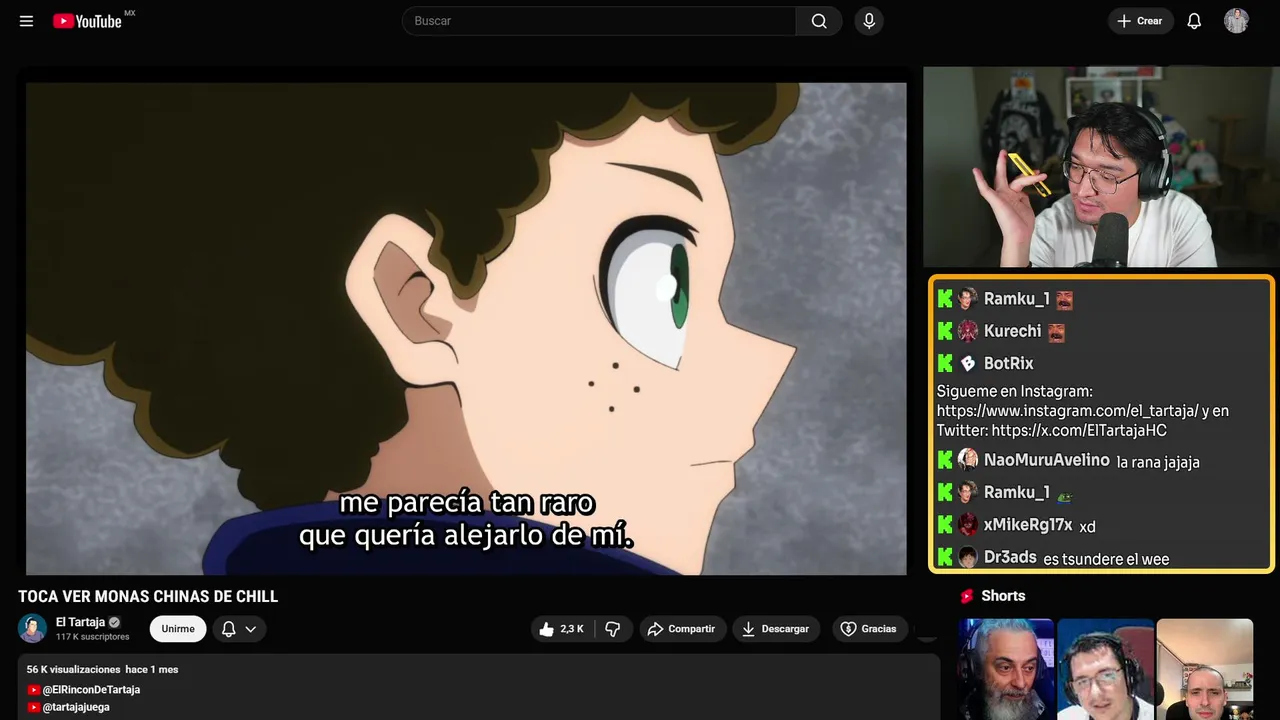Viewport: 1280px width, 720px height.
Task: Click the 56 K visualizaciones info line
Action: 103,669
